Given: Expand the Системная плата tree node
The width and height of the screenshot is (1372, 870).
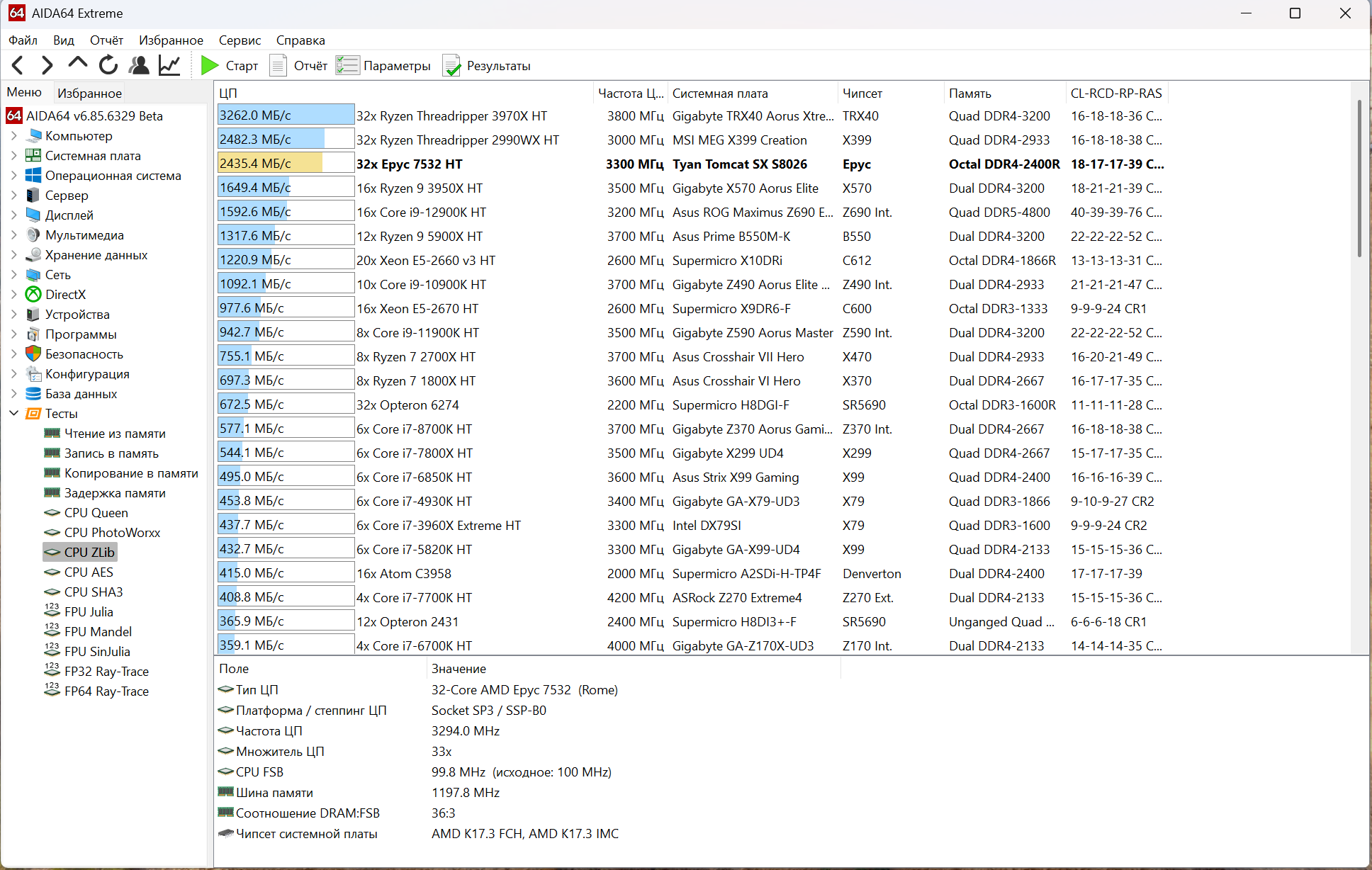Looking at the screenshot, I should (x=14, y=156).
